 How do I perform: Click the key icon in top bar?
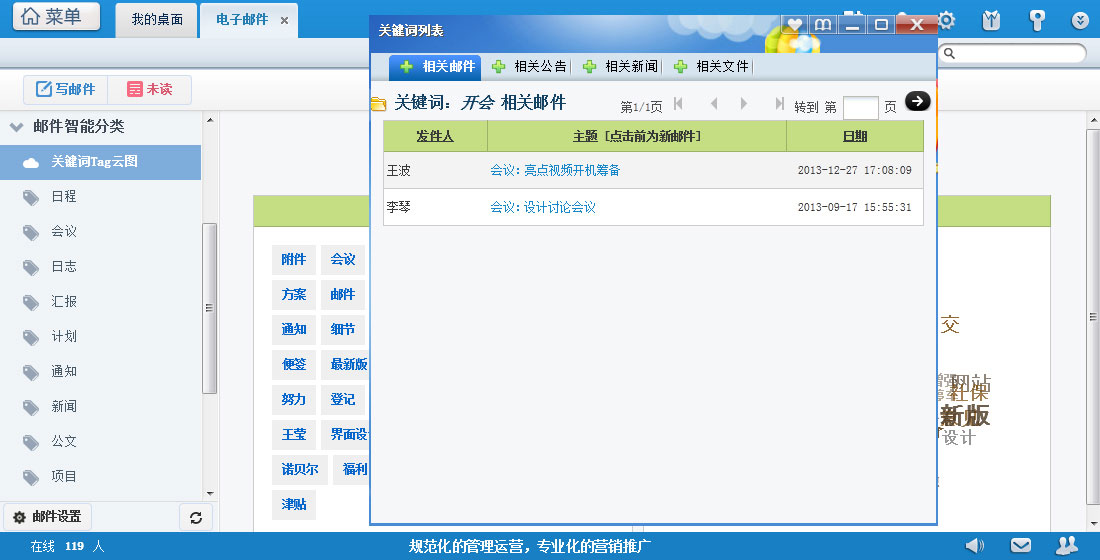(1037, 20)
